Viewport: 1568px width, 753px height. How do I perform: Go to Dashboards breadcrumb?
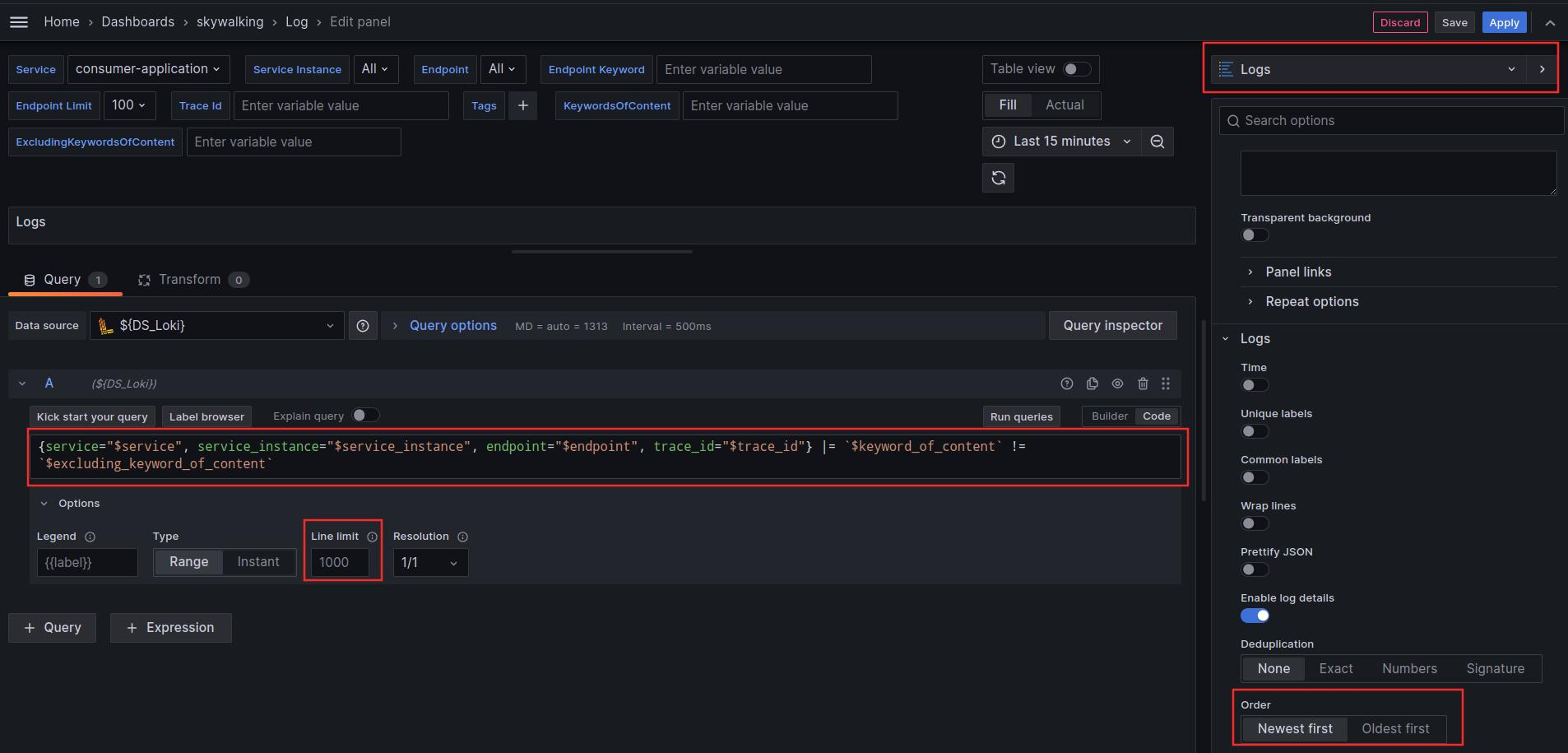(137, 22)
